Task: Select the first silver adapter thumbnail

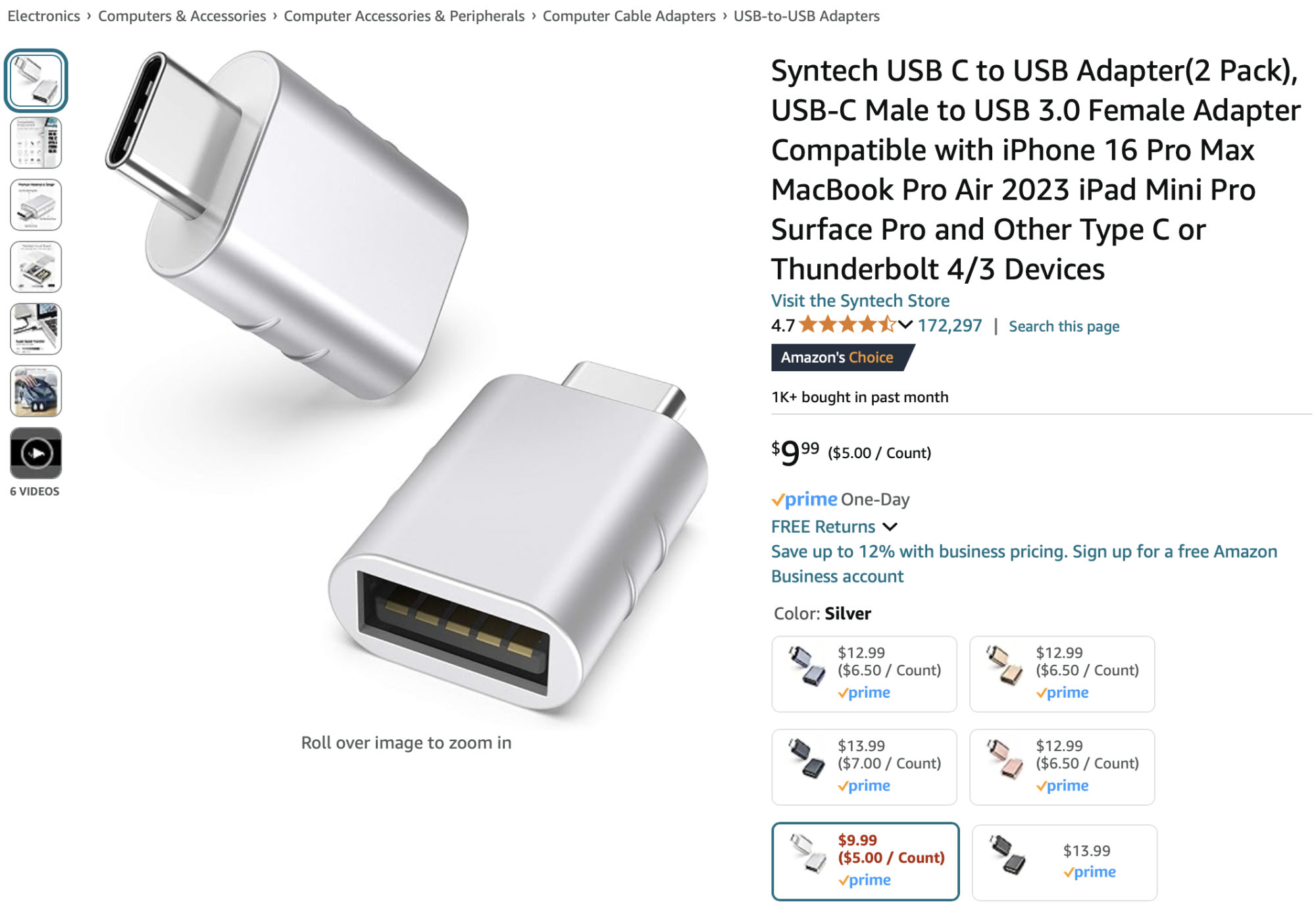Action: (x=36, y=80)
